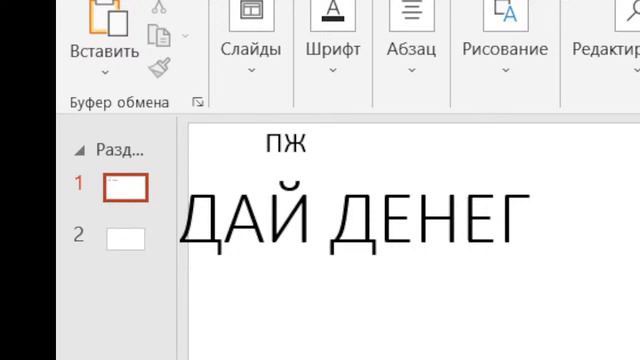640x360 pixels.
Task: Expand the Рисование group arrow
Action: coord(506,70)
